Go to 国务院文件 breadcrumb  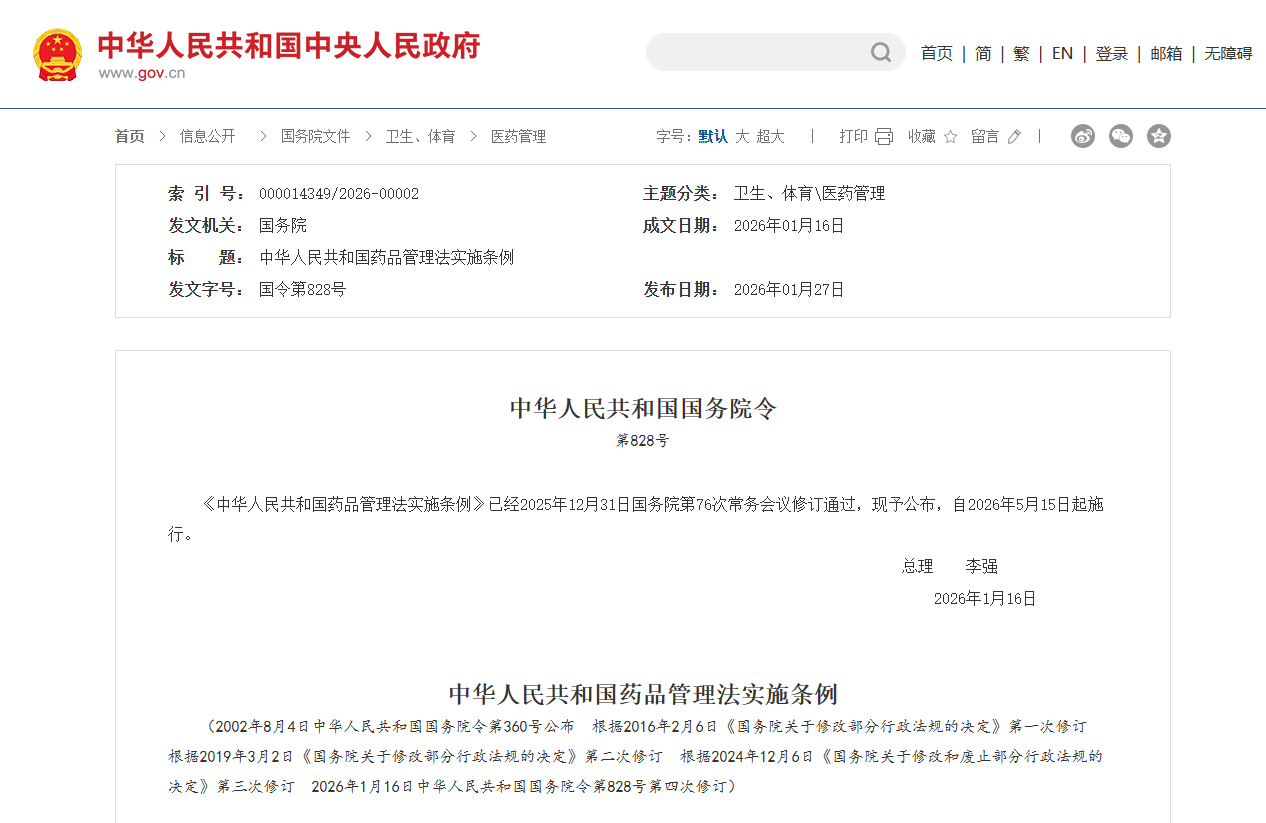point(315,137)
